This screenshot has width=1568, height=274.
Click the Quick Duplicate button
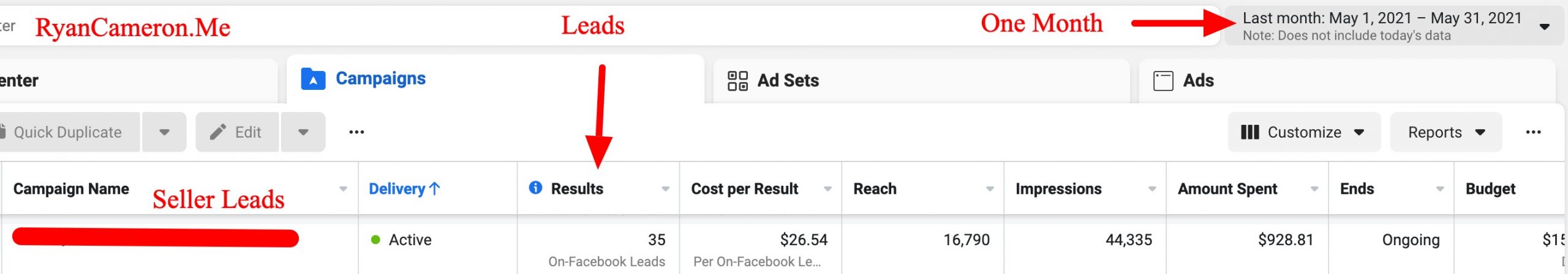click(x=67, y=132)
